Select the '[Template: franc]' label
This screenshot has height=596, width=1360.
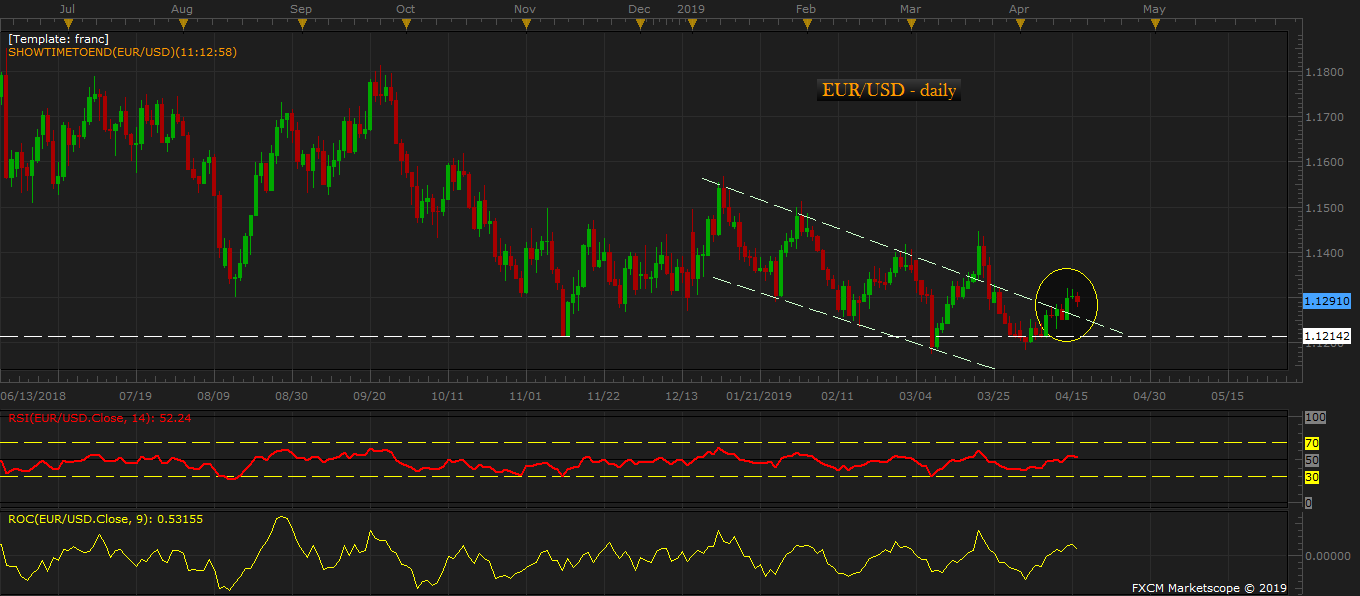pyautogui.click(x=58, y=39)
